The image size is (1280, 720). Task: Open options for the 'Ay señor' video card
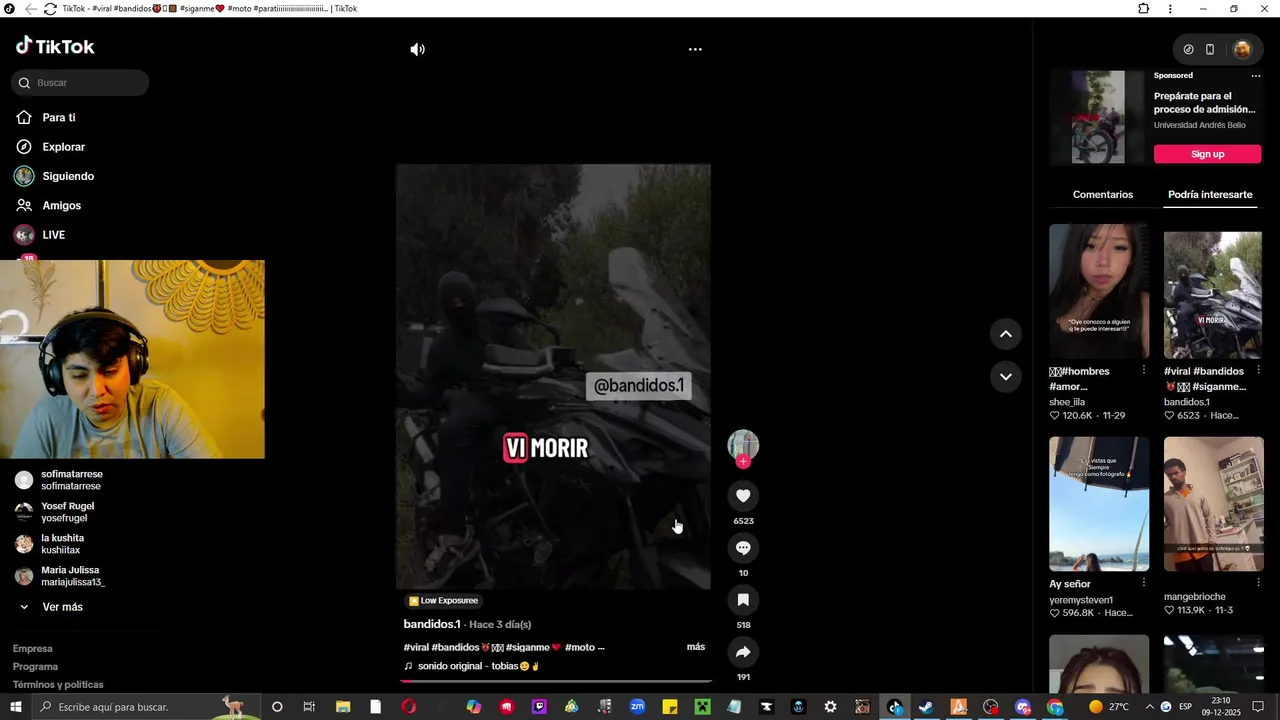(1143, 583)
